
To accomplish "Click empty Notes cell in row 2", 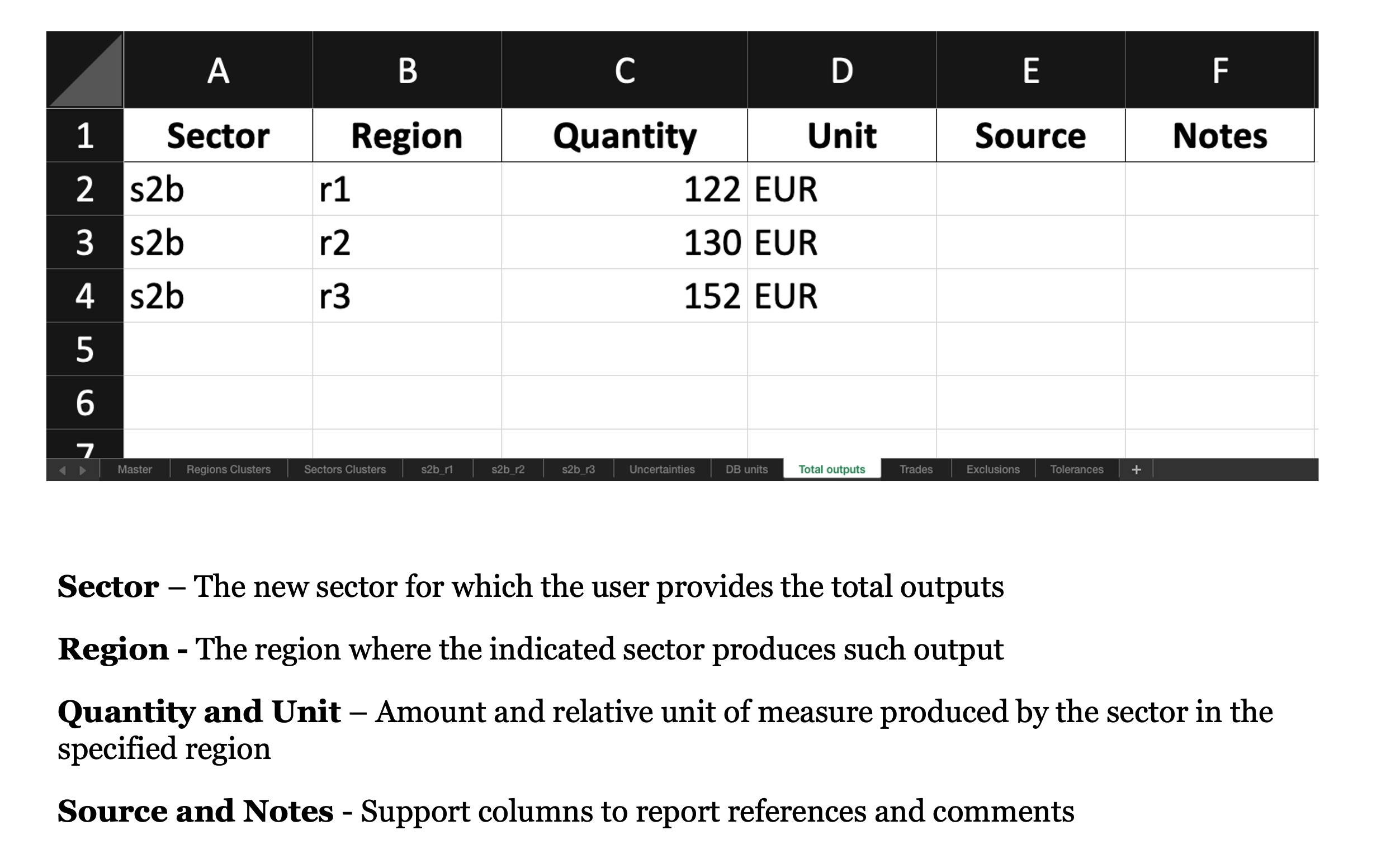I will [x=1219, y=189].
